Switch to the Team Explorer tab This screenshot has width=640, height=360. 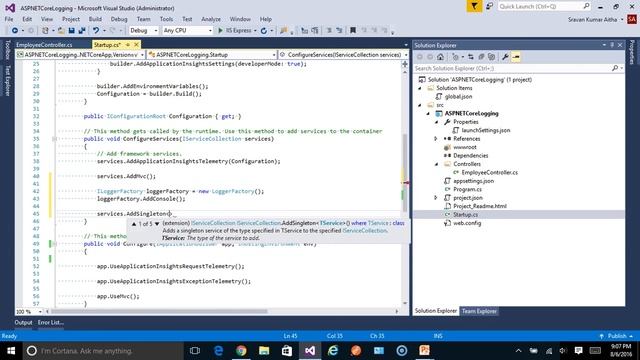click(479, 311)
